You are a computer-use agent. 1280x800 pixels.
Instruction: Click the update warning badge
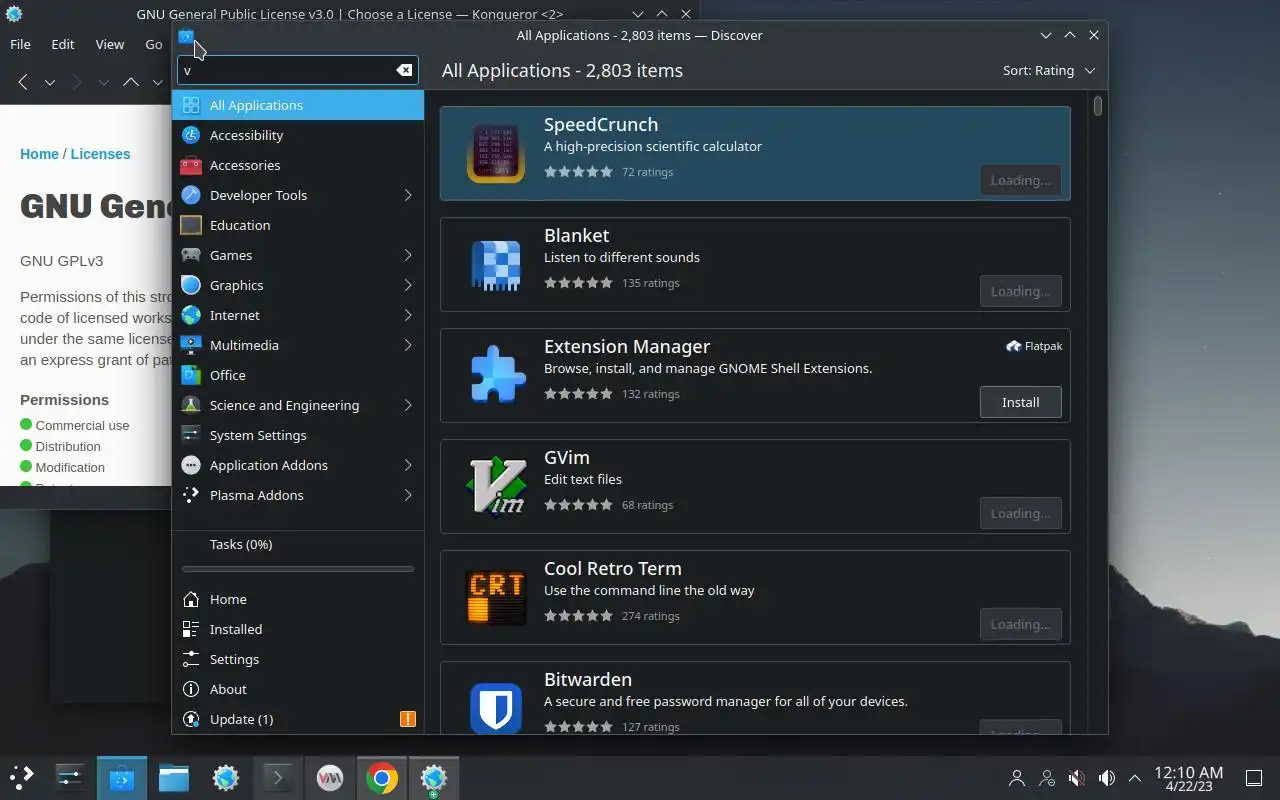(x=407, y=719)
